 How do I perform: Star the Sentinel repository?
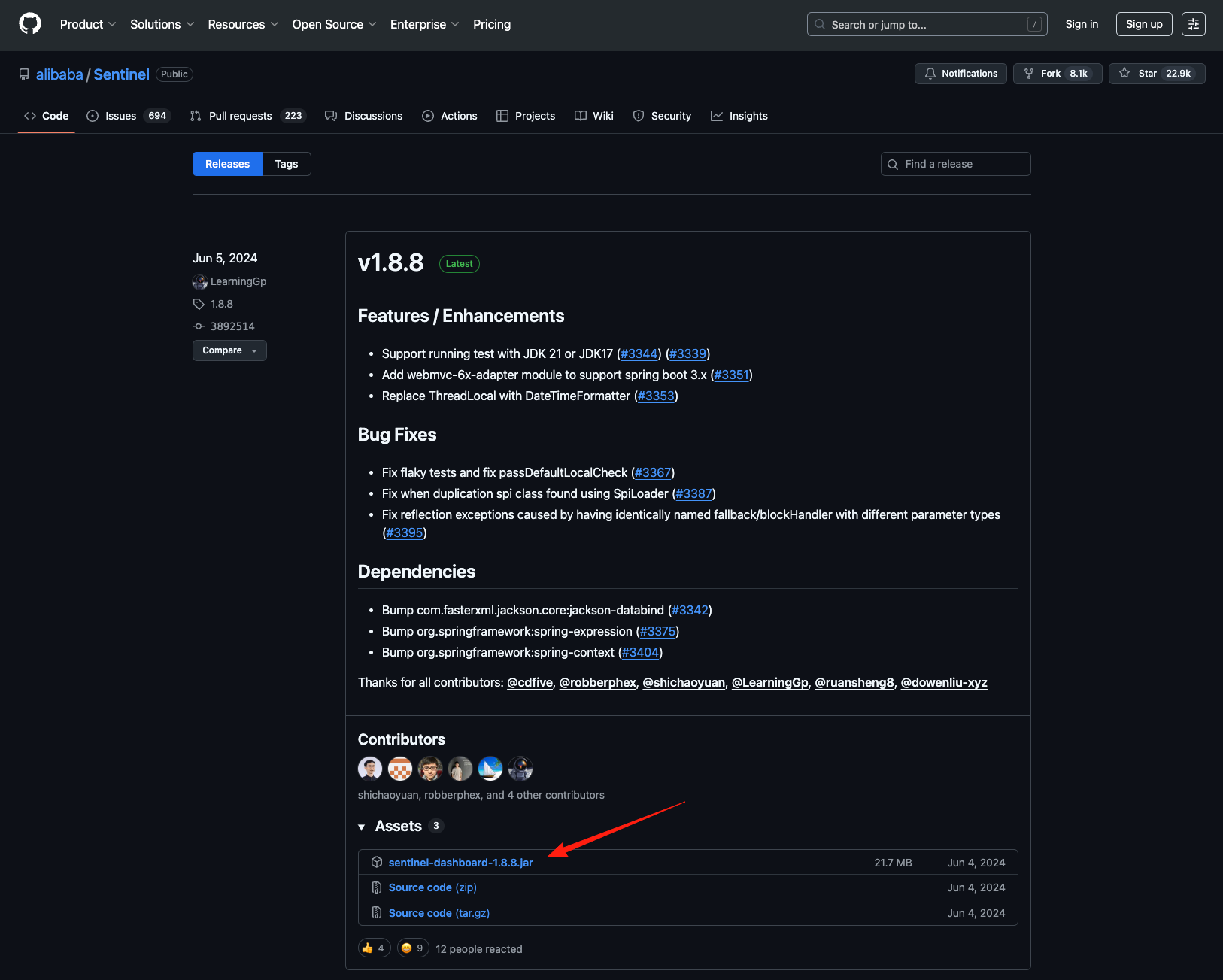click(x=1157, y=74)
